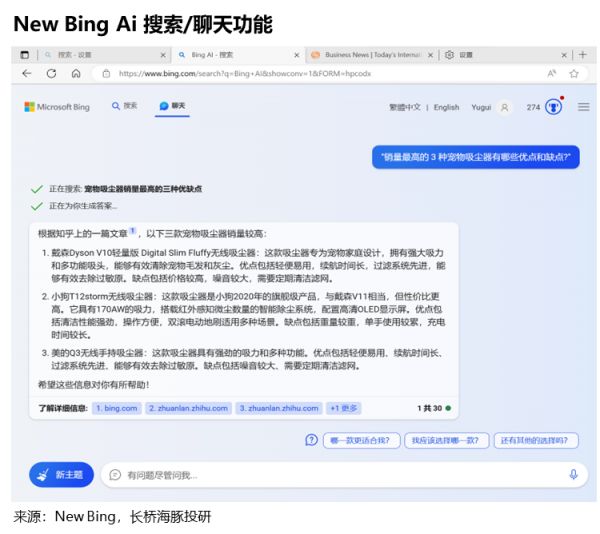This screenshot has height=534, width=600.
Task: Switch language to English
Action: [x=446, y=107]
